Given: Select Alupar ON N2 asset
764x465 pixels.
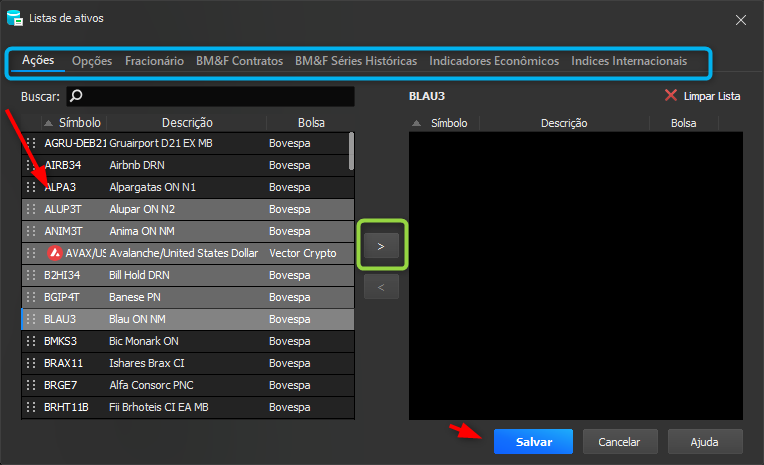Looking at the screenshot, I should coord(188,209).
